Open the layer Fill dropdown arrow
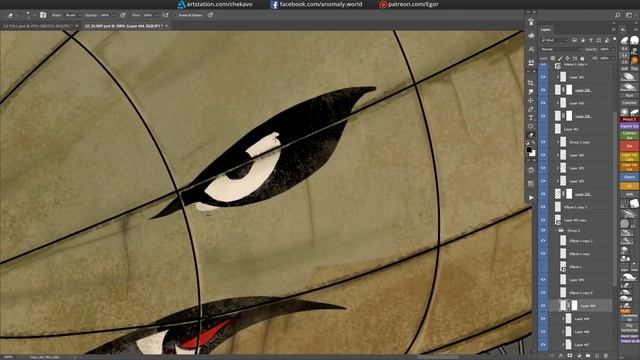640x360 pixels. [613, 58]
